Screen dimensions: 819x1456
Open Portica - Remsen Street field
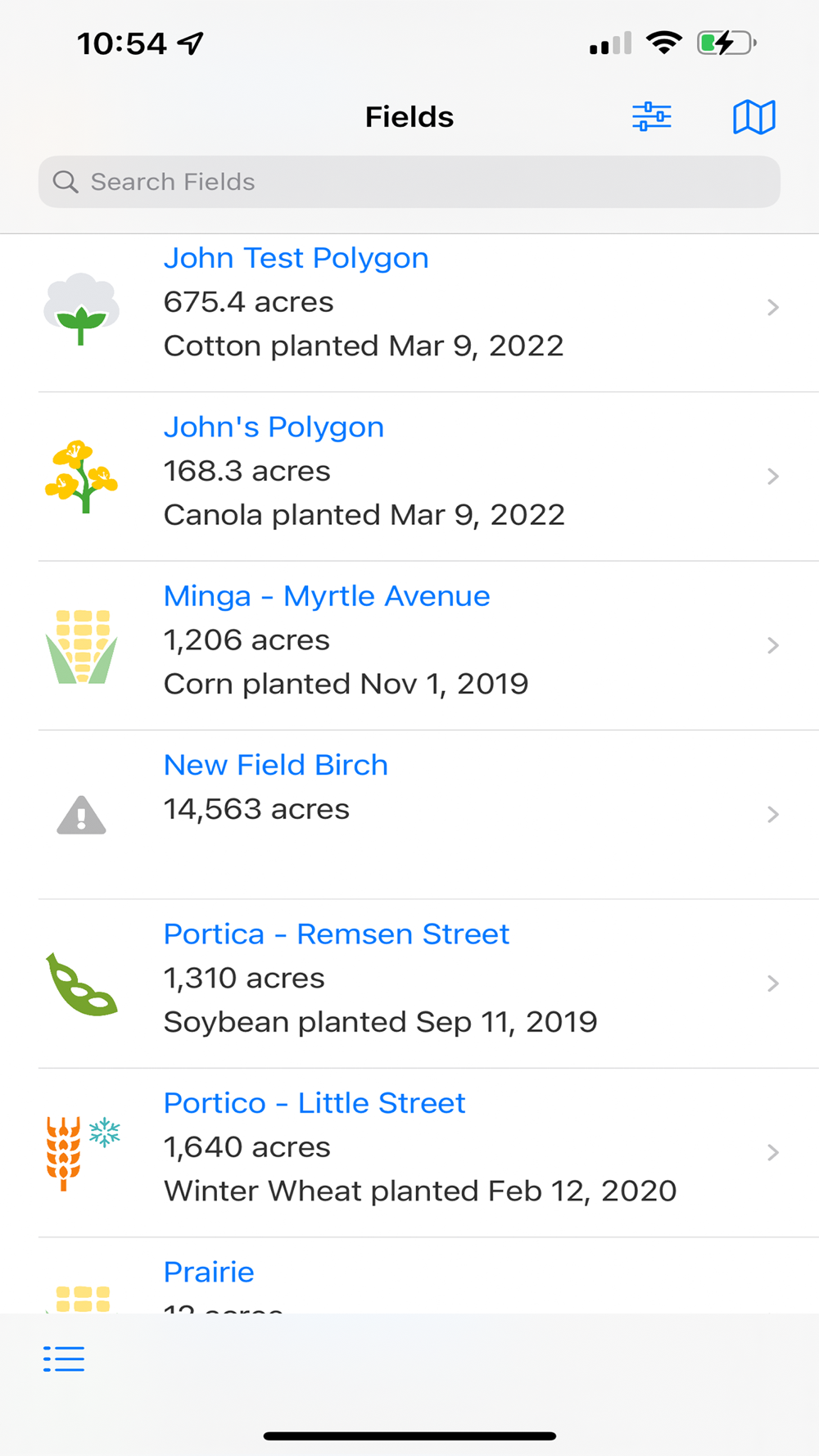coord(337,934)
